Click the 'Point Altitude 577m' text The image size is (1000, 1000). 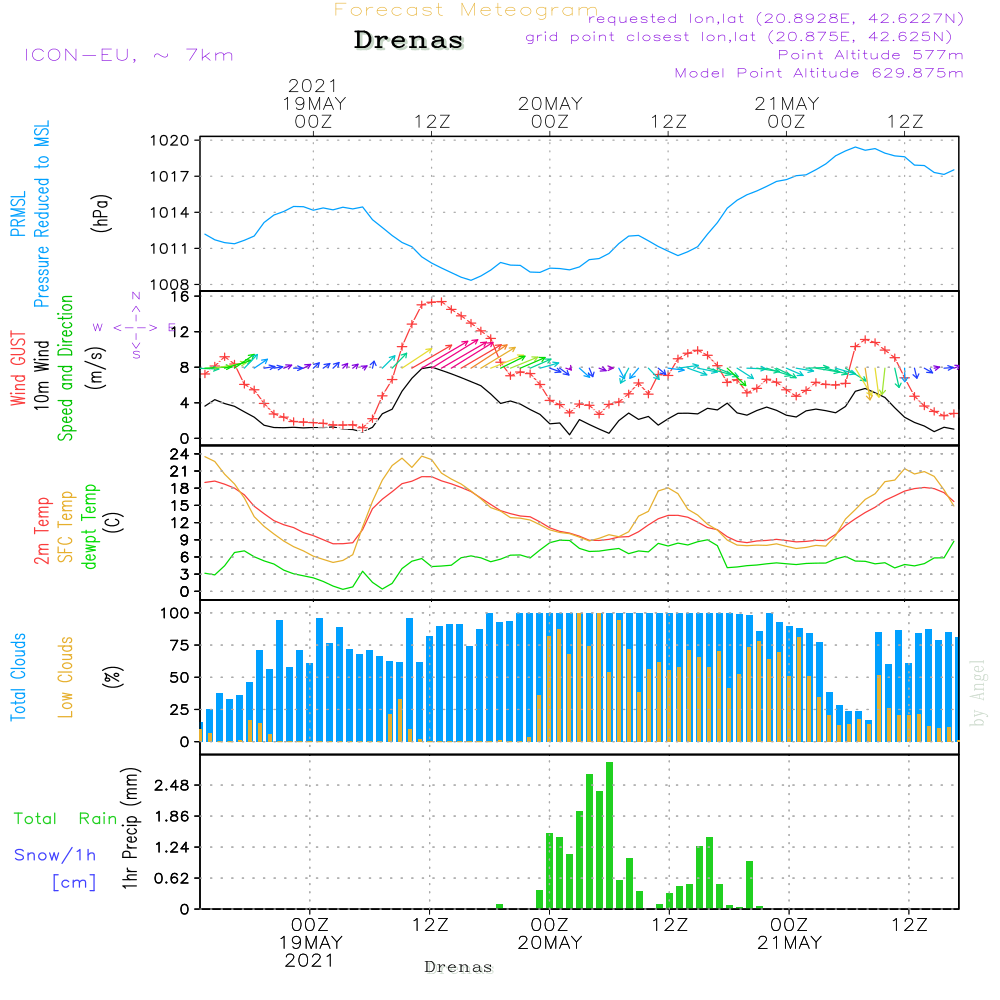click(x=871, y=55)
